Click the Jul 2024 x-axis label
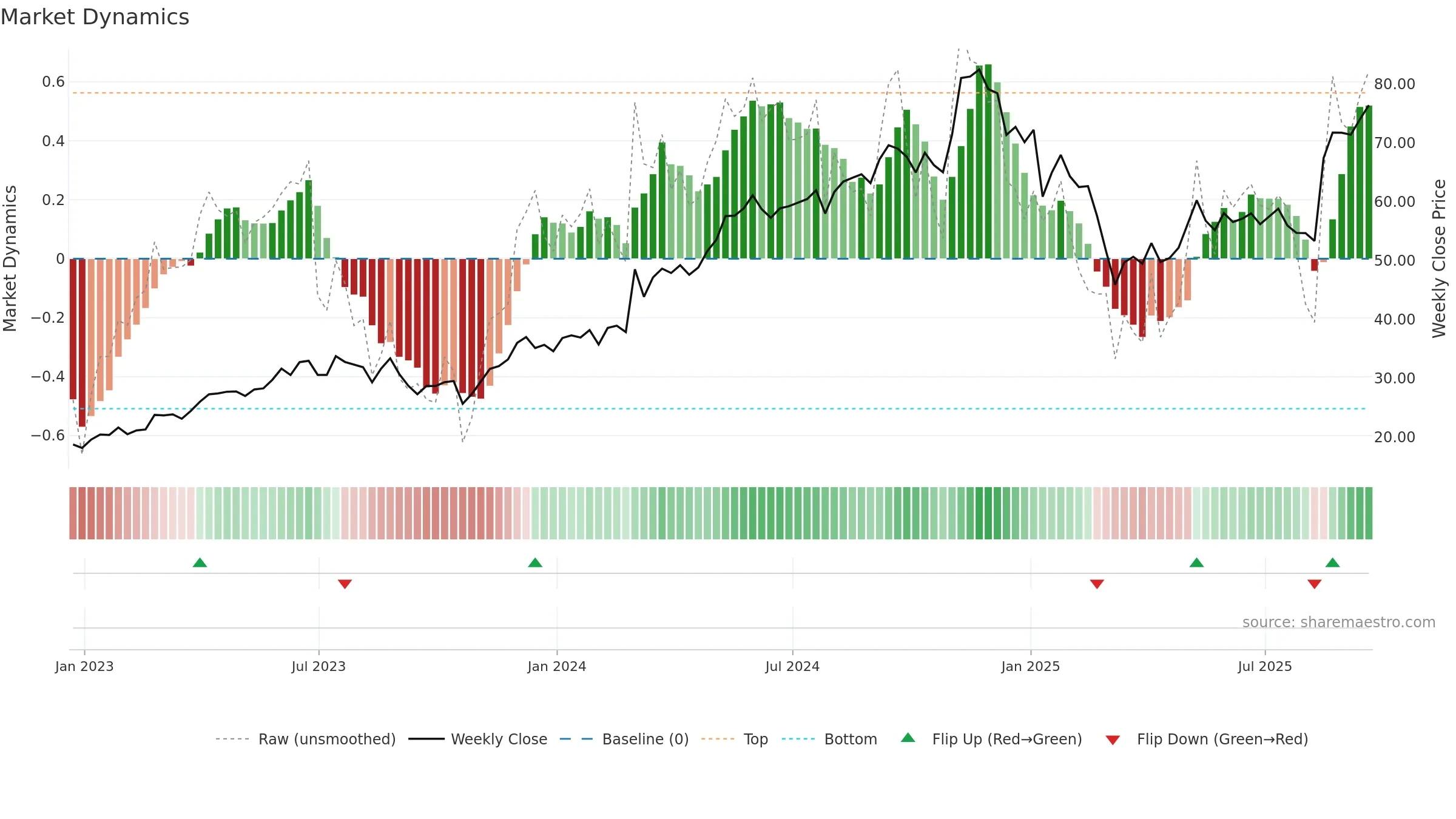This screenshot has height=819, width=1456. tap(792, 666)
